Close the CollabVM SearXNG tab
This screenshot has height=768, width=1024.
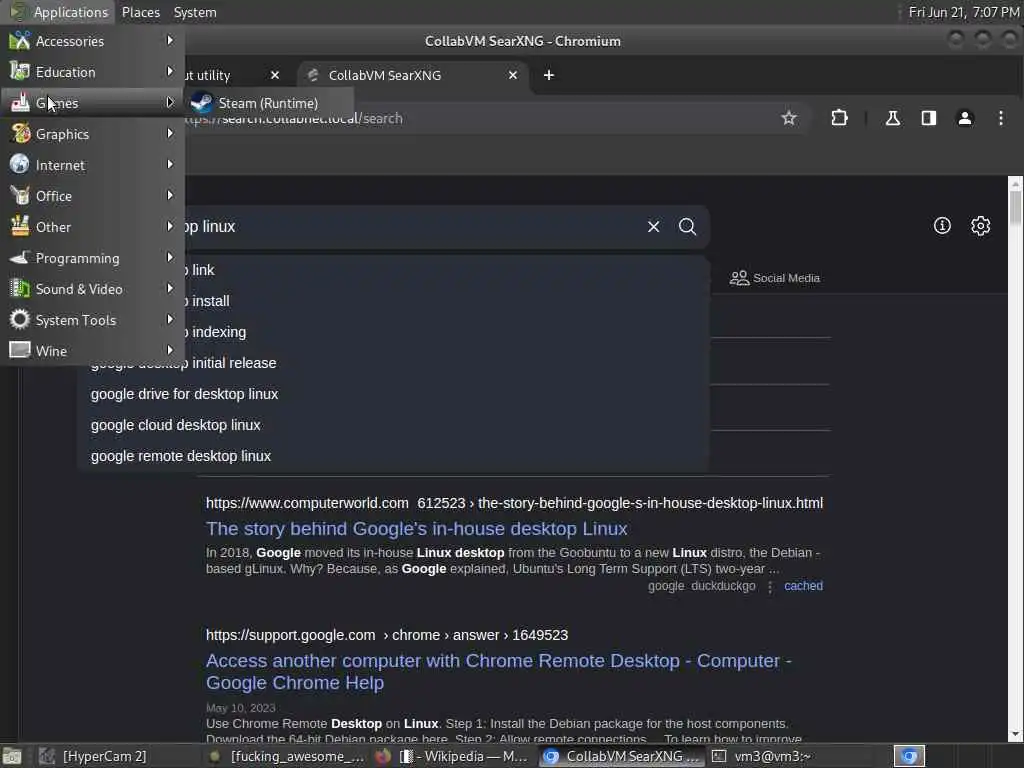[x=513, y=75]
